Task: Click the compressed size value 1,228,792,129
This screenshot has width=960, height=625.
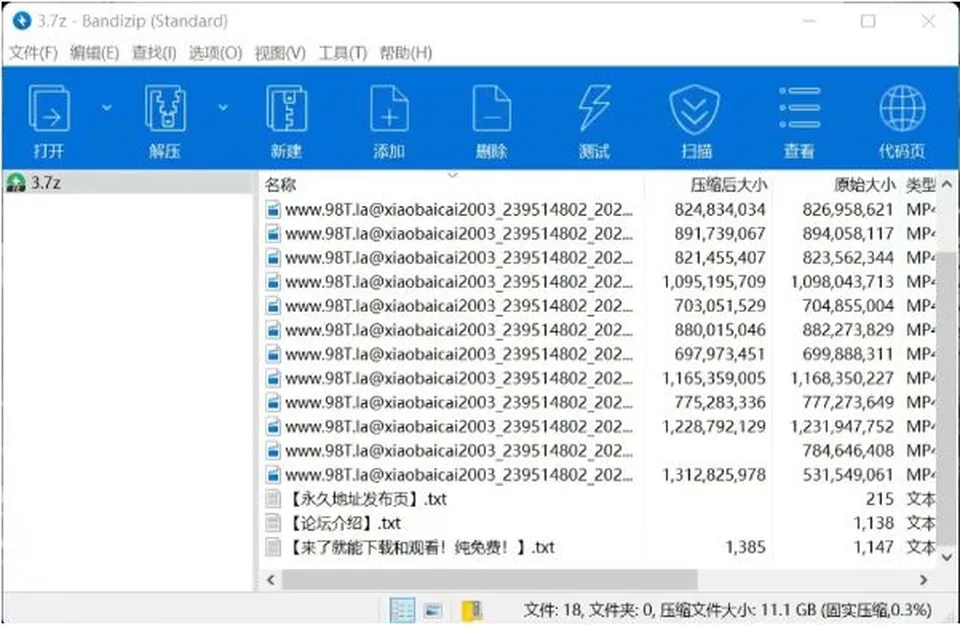Action: point(714,426)
